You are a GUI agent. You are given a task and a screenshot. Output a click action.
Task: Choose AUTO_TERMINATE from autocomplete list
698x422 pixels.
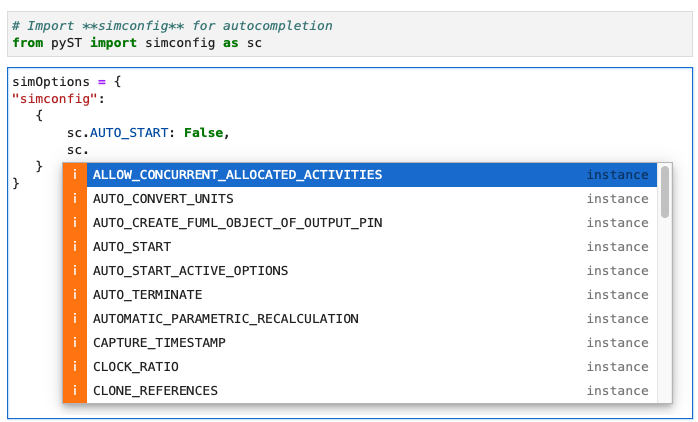[147, 295]
